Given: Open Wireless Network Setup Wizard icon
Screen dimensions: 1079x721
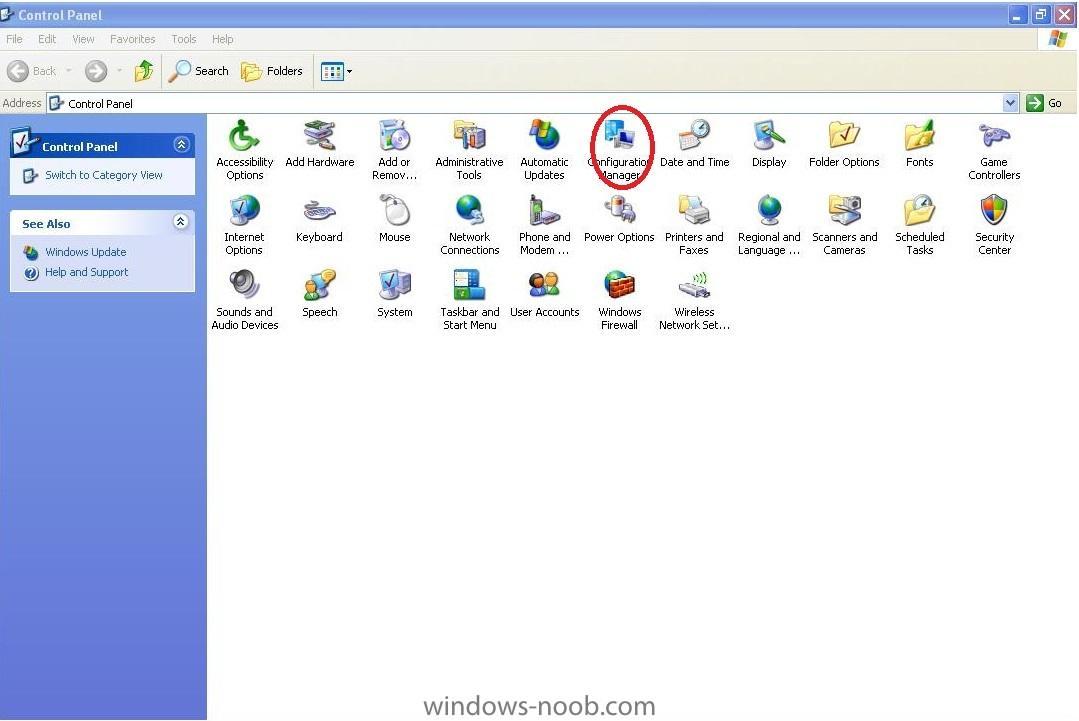Looking at the screenshot, I should click(694, 300).
